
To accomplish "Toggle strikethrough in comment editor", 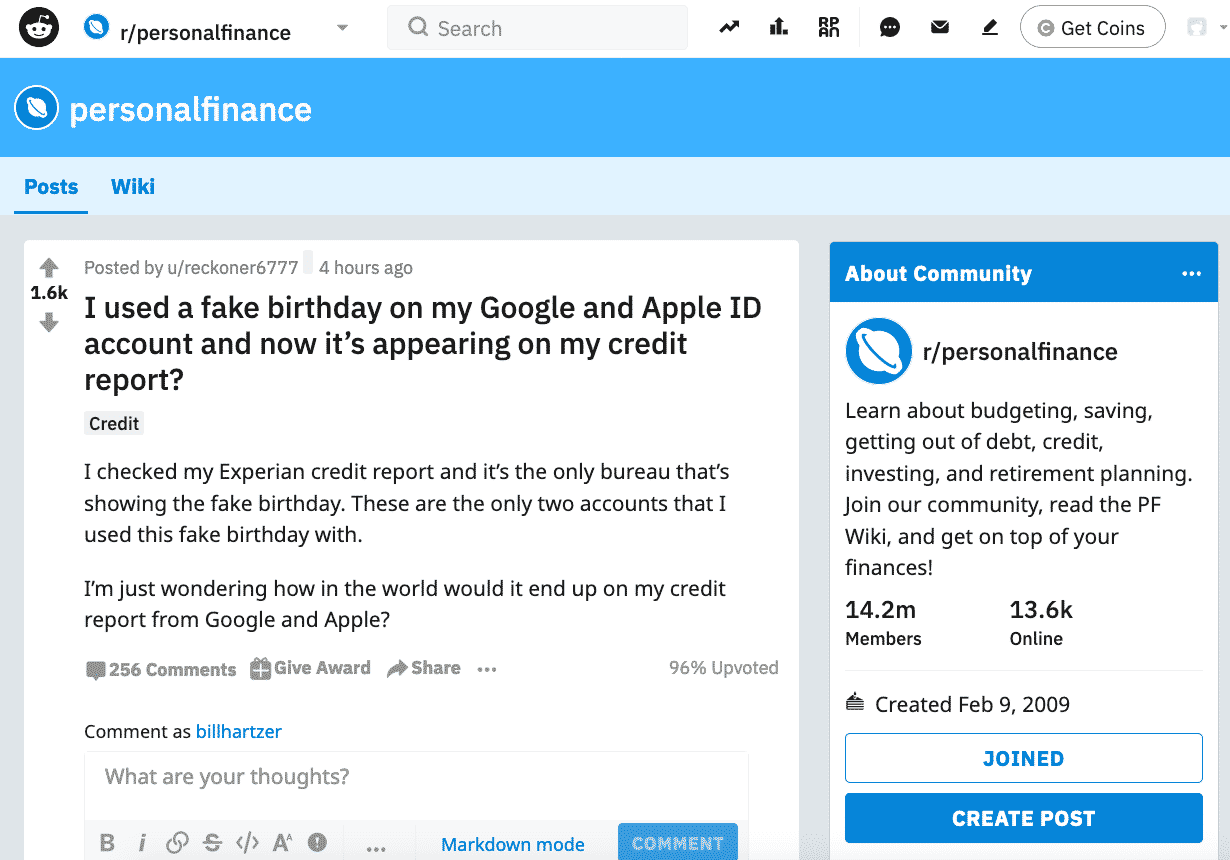I will click(x=212, y=843).
